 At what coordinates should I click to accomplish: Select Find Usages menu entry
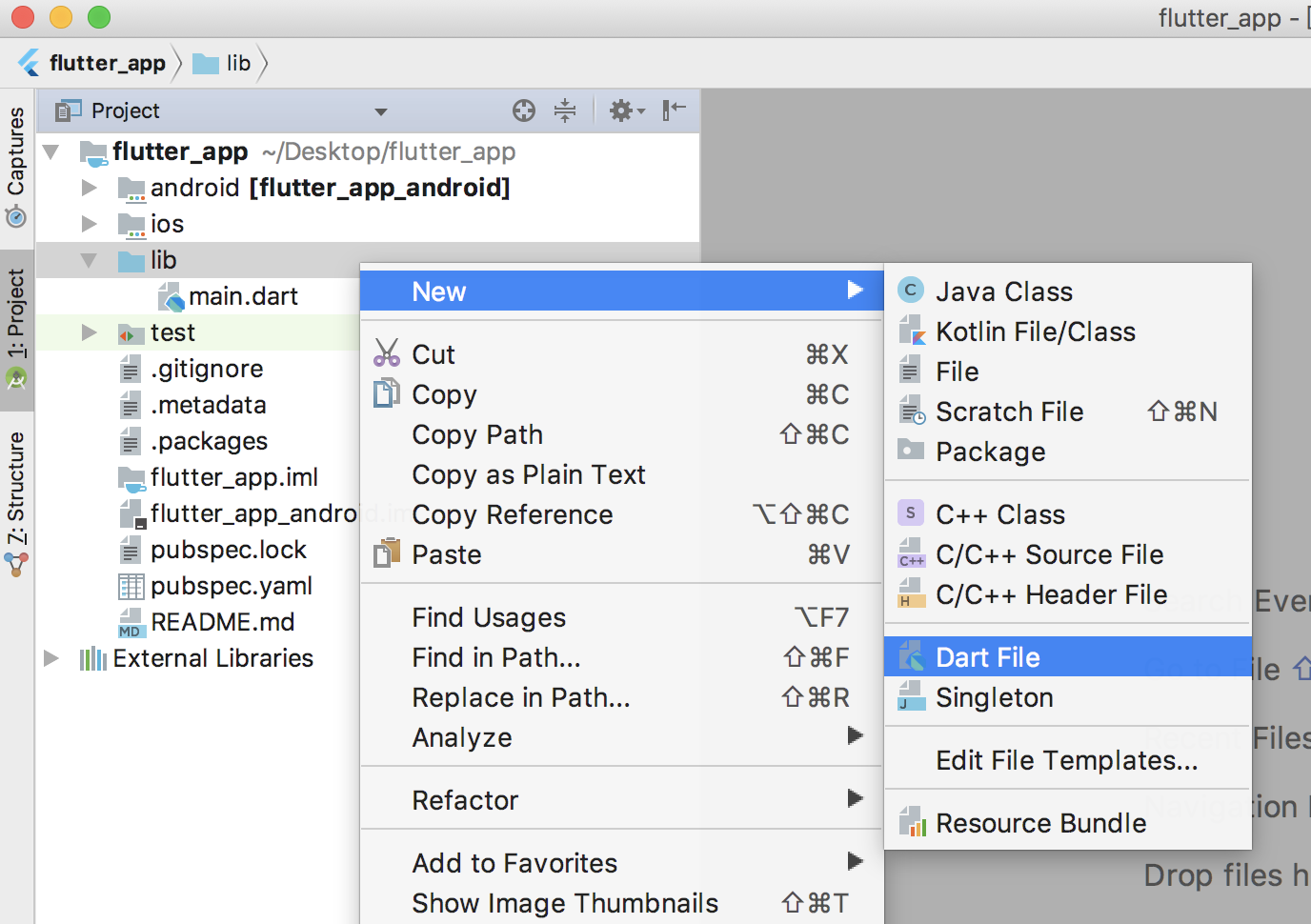(621, 617)
